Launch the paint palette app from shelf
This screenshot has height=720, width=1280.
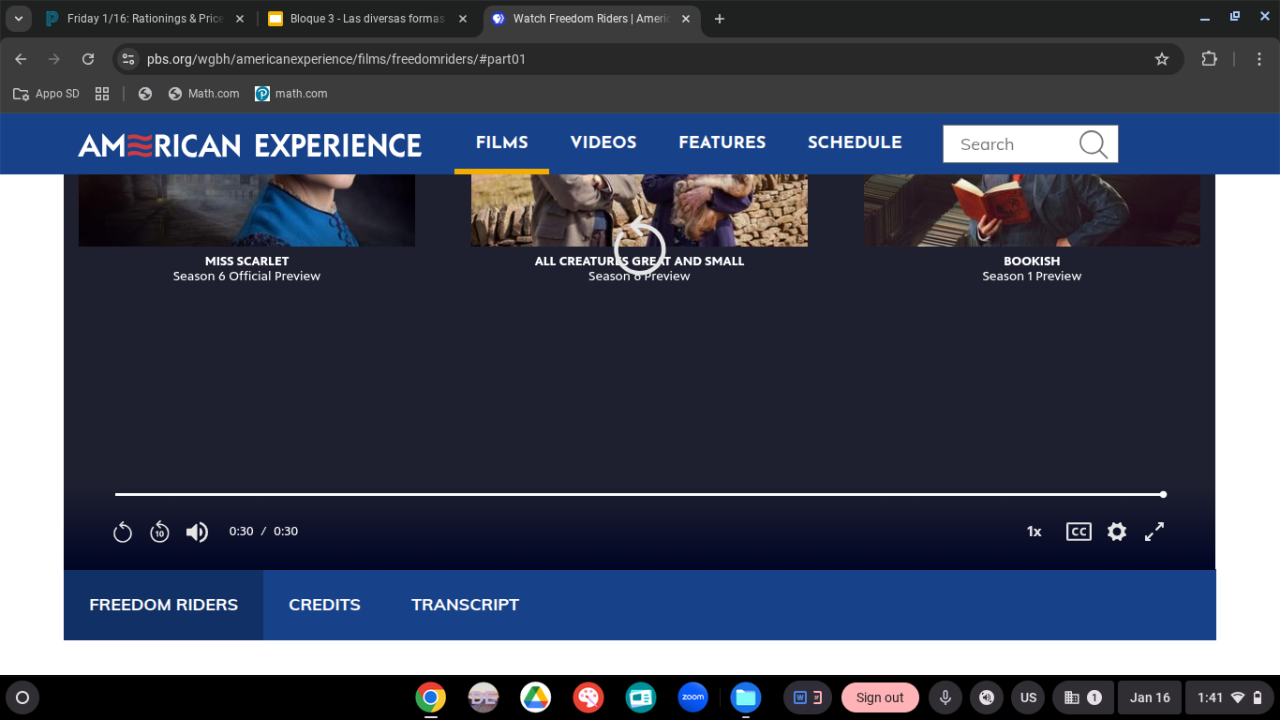click(x=588, y=698)
